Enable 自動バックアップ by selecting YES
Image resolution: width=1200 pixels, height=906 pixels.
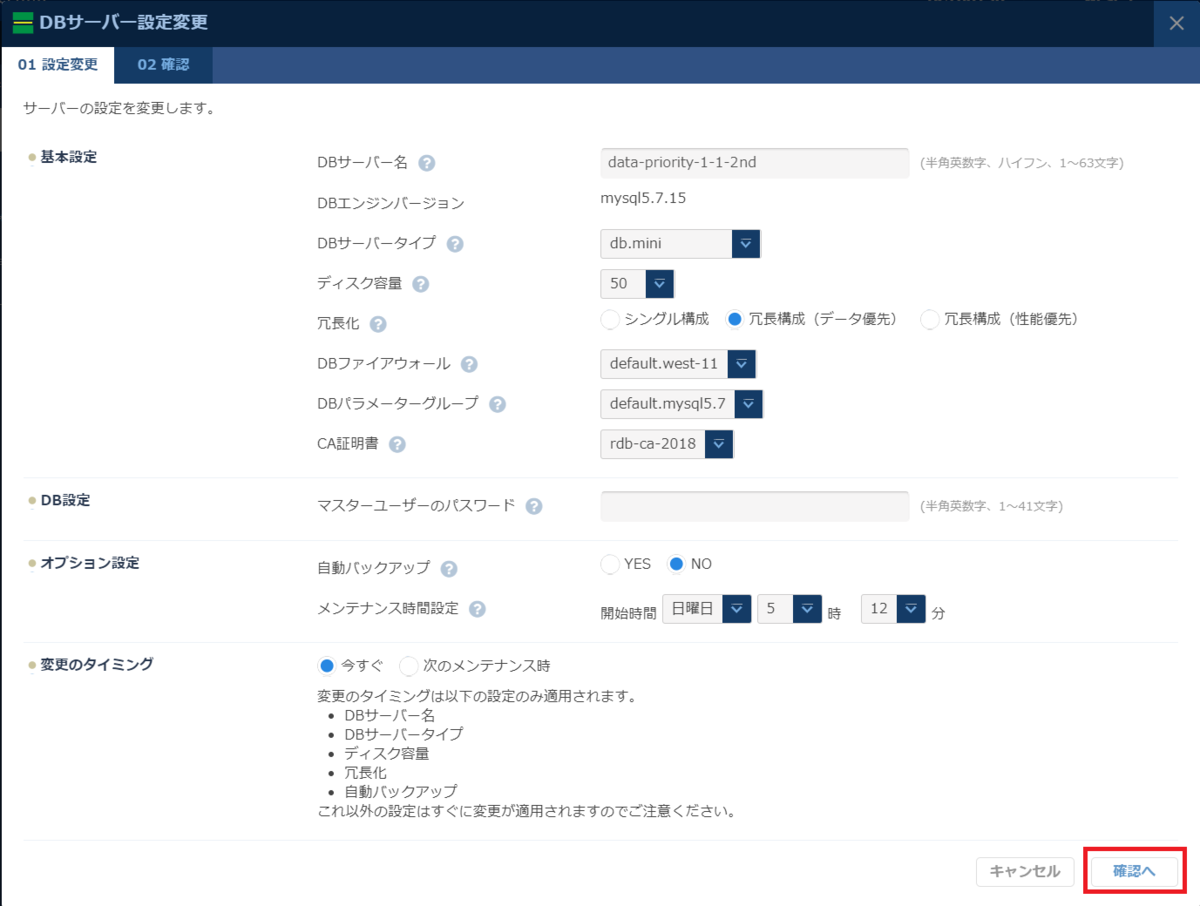point(610,564)
